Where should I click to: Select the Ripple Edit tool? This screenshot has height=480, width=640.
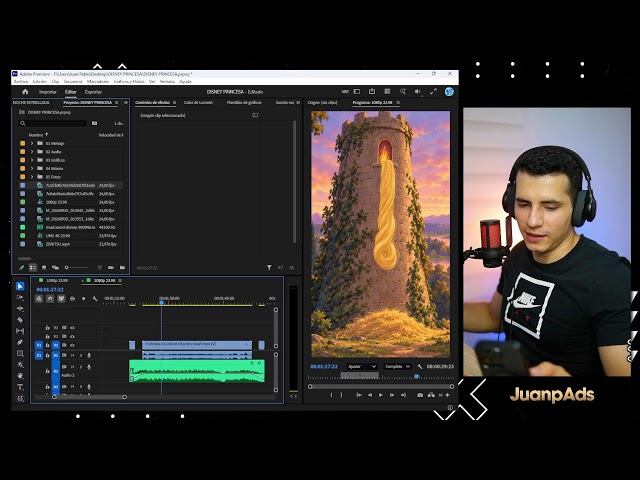click(20, 309)
